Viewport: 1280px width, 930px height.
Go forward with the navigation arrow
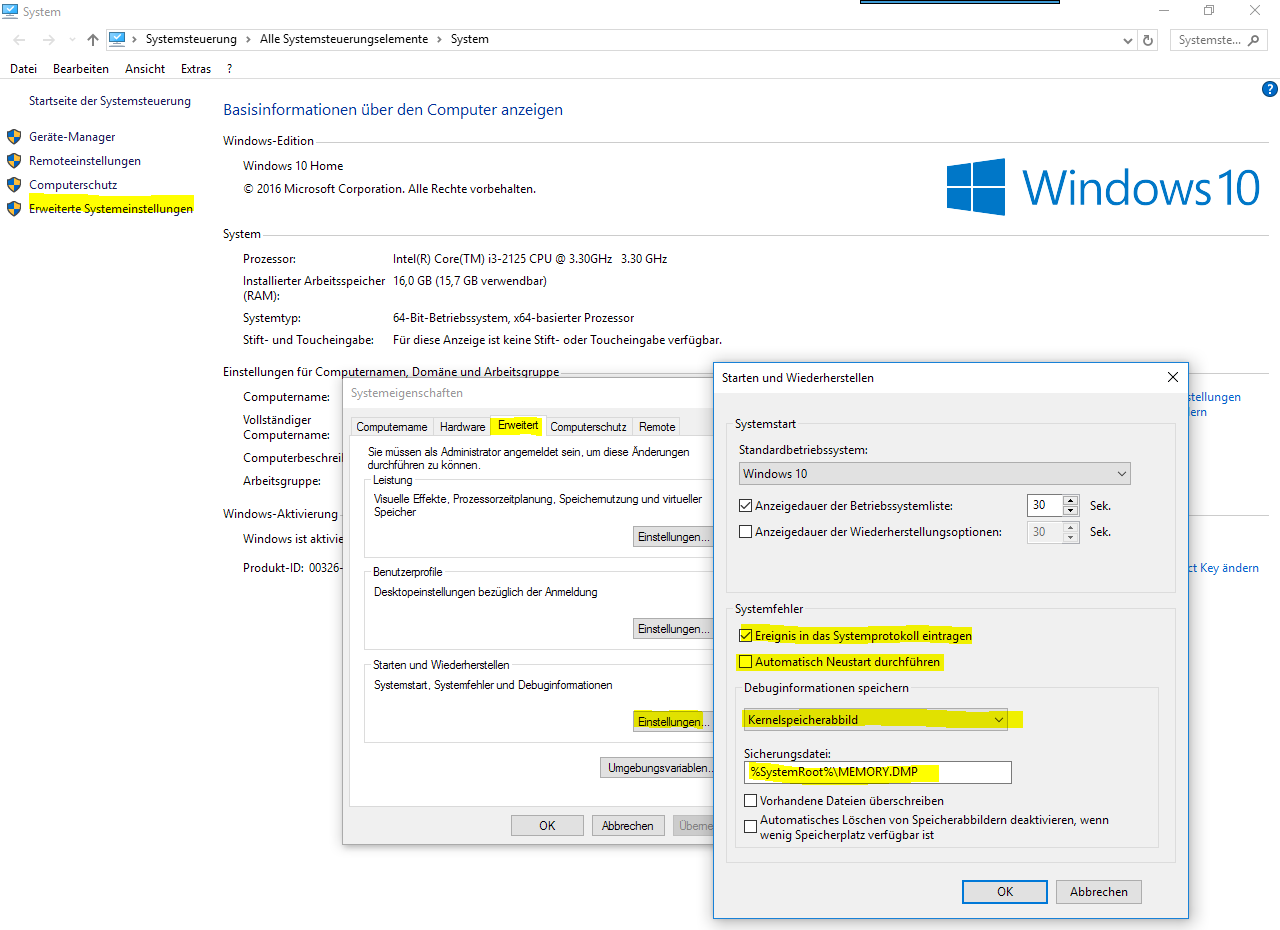pyautogui.click(x=47, y=40)
